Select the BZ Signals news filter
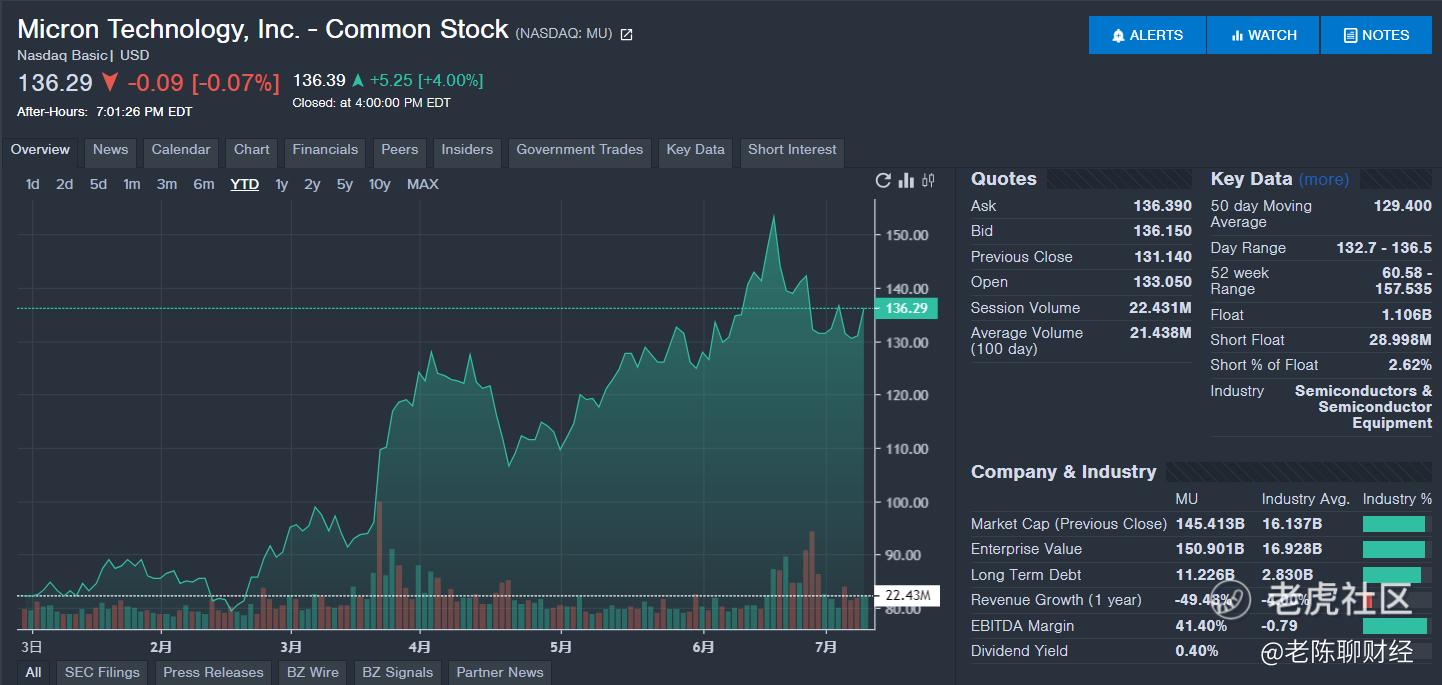 coord(397,672)
